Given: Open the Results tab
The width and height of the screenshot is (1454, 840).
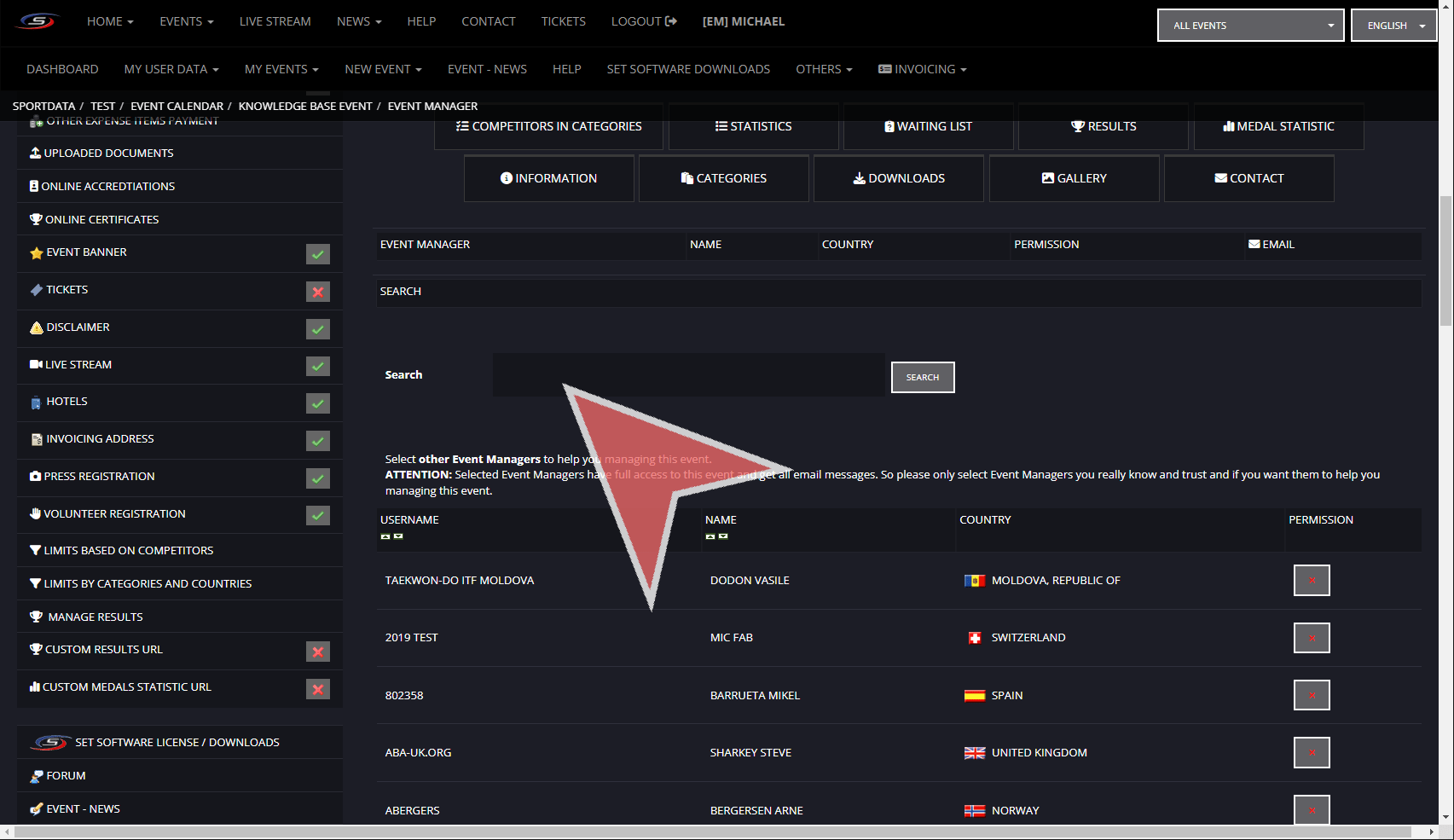Looking at the screenshot, I should tap(1103, 126).
